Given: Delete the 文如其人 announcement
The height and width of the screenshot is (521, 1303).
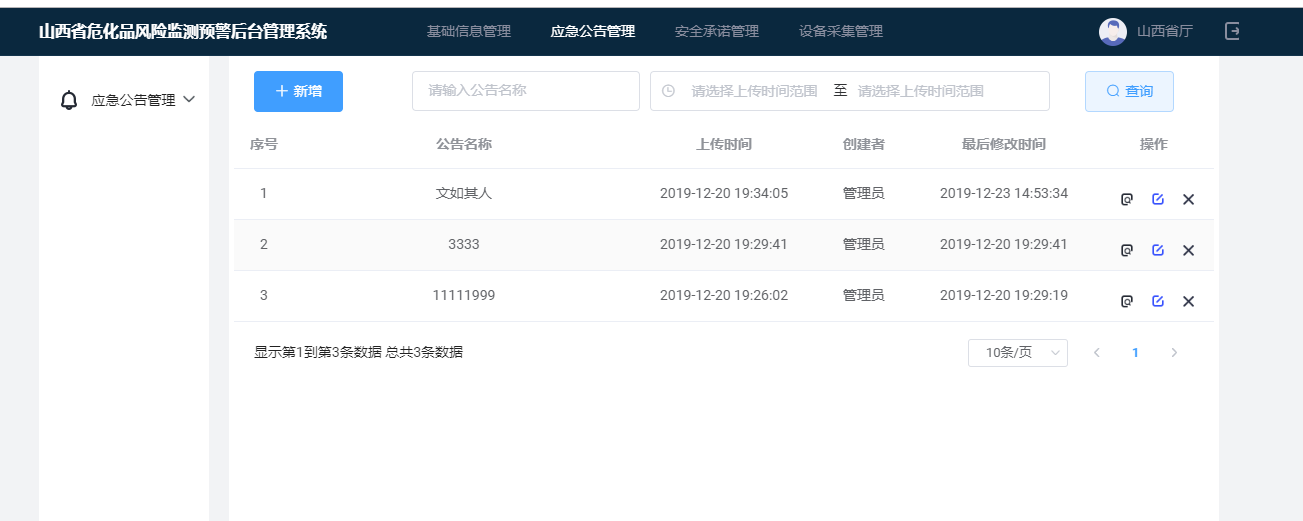Looking at the screenshot, I should pos(1188,199).
